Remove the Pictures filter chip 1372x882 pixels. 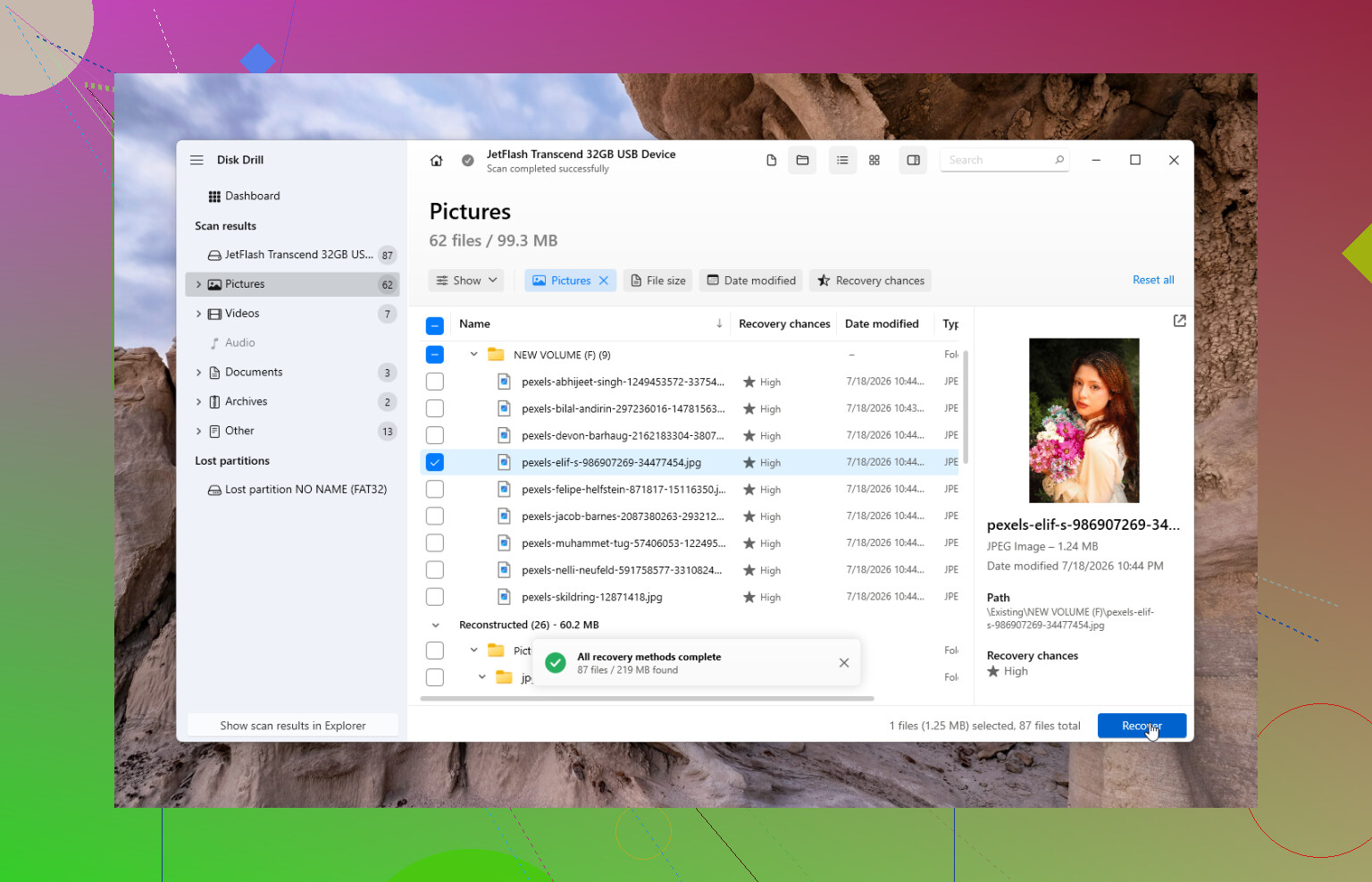click(604, 281)
